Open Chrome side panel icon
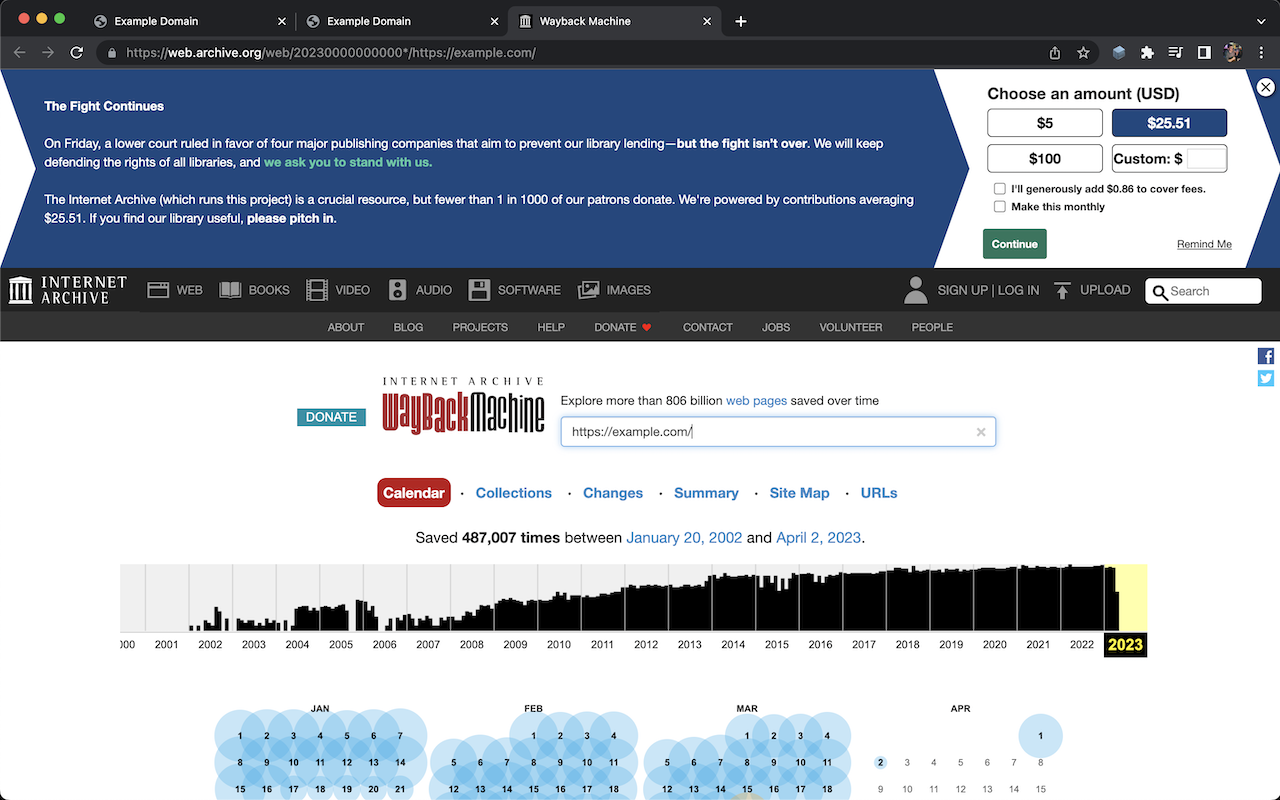The width and height of the screenshot is (1280, 800). pos(1204,52)
